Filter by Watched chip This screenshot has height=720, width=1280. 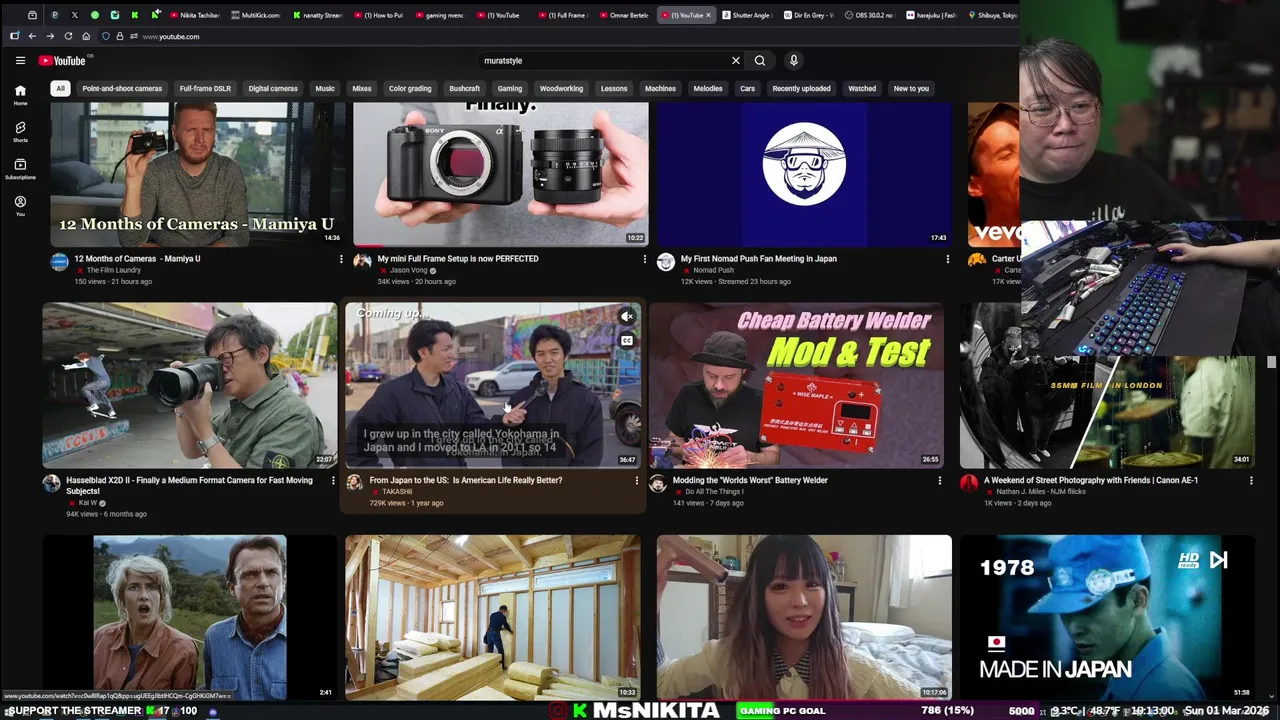click(862, 89)
